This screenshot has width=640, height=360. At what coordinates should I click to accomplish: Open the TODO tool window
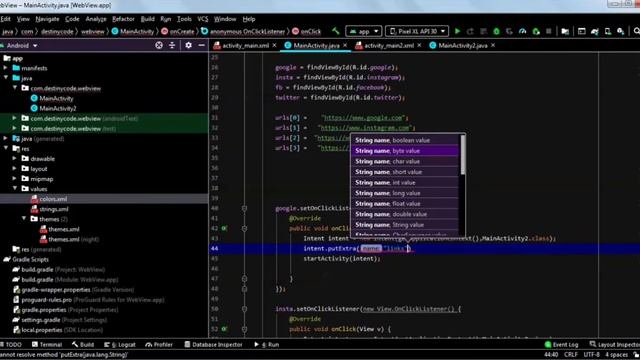[11, 344]
